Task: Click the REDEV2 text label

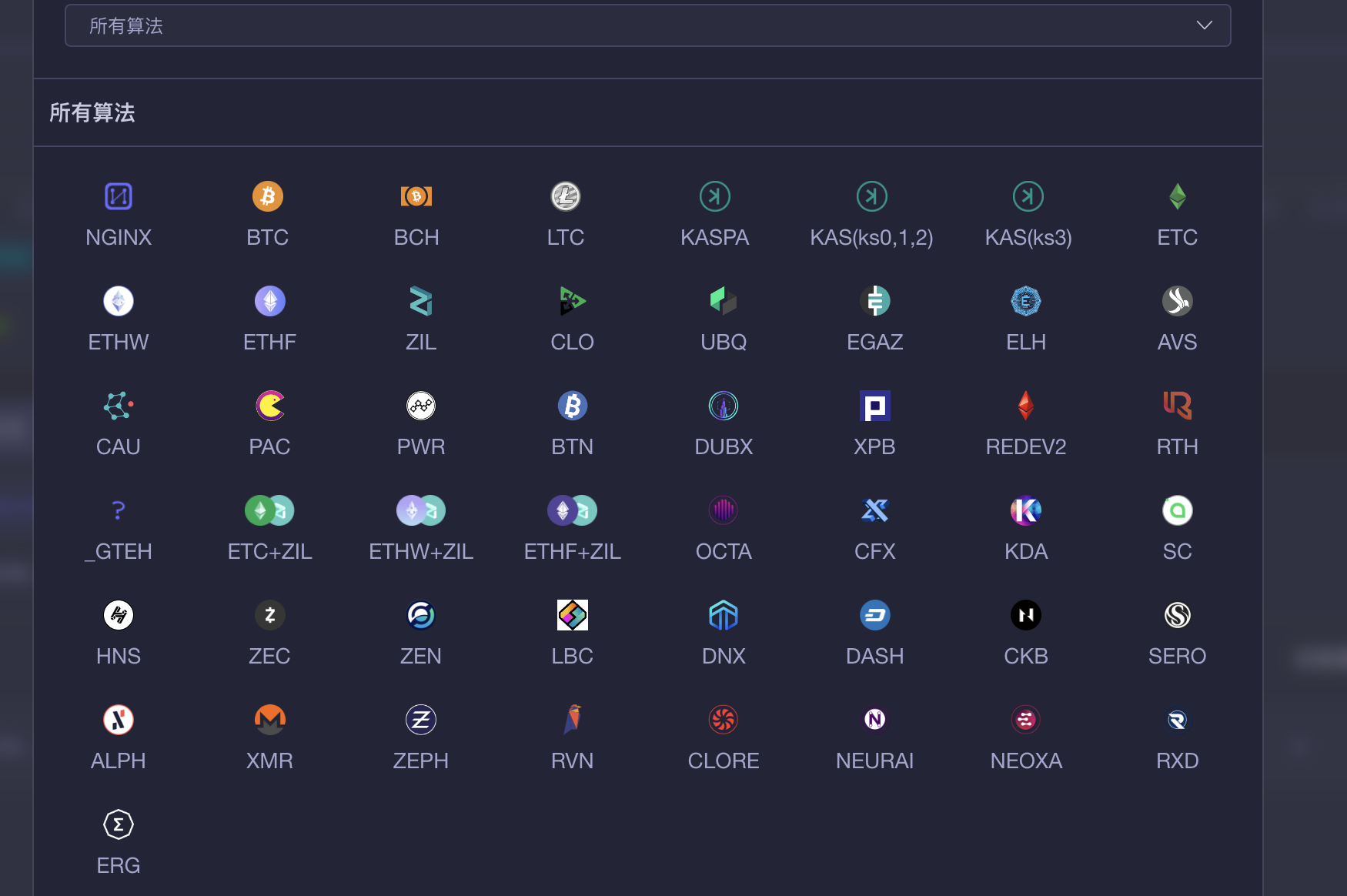Action: [1026, 446]
